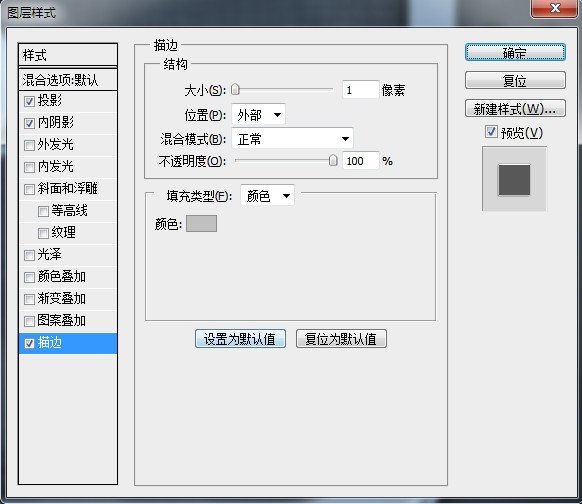Click the 大小 pixel value field

click(360, 90)
